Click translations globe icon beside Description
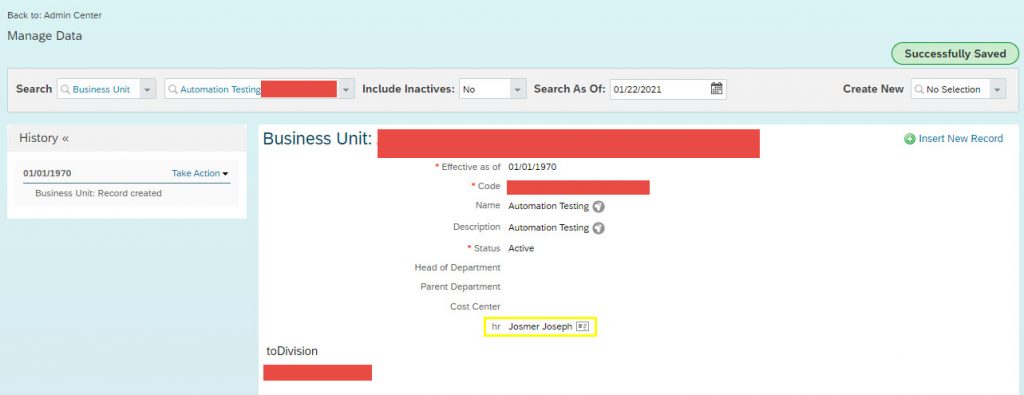Viewport: 1024px width, 395px height. tap(598, 228)
